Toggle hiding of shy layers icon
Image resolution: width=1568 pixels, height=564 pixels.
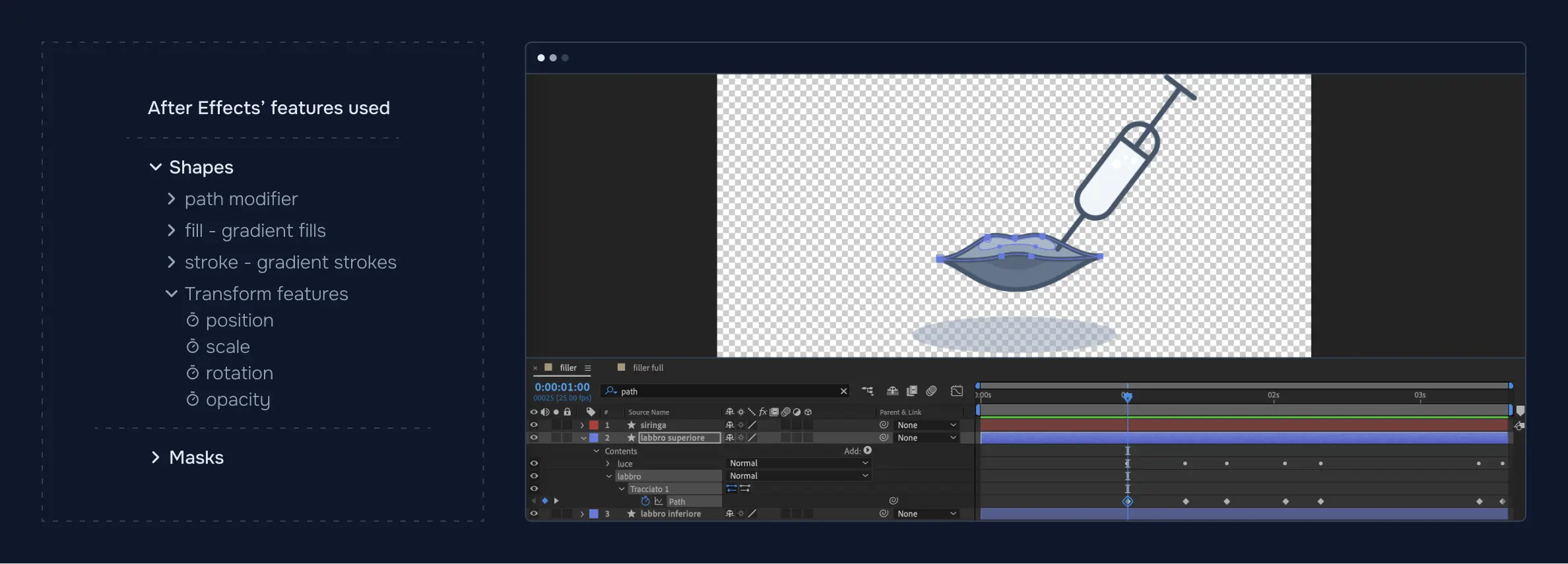point(892,391)
